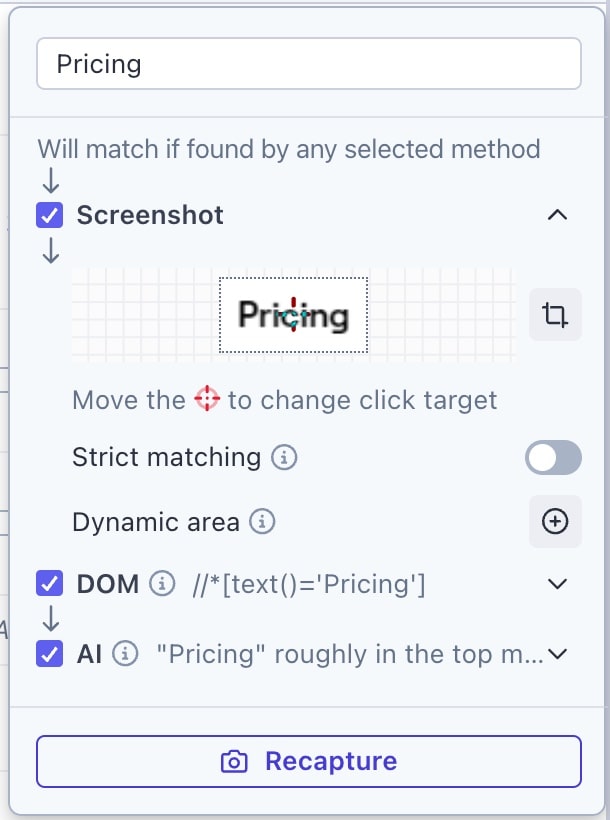Uncheck the Screenshot checkbox

[x=50, y=215]
